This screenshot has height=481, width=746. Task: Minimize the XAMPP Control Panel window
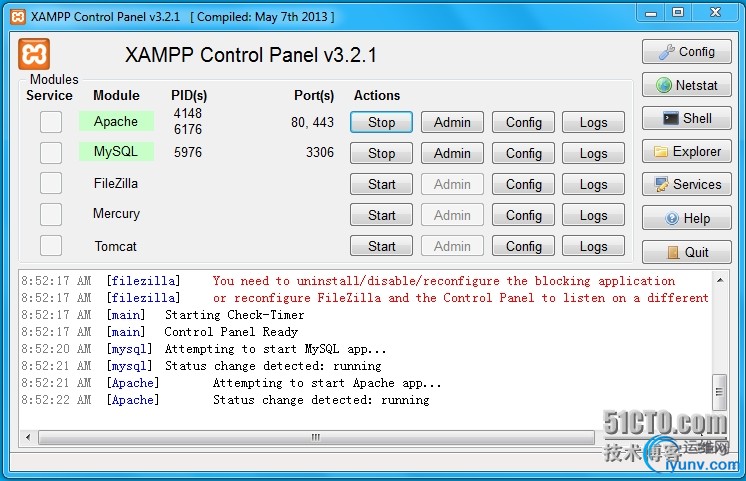click(651, 13)
